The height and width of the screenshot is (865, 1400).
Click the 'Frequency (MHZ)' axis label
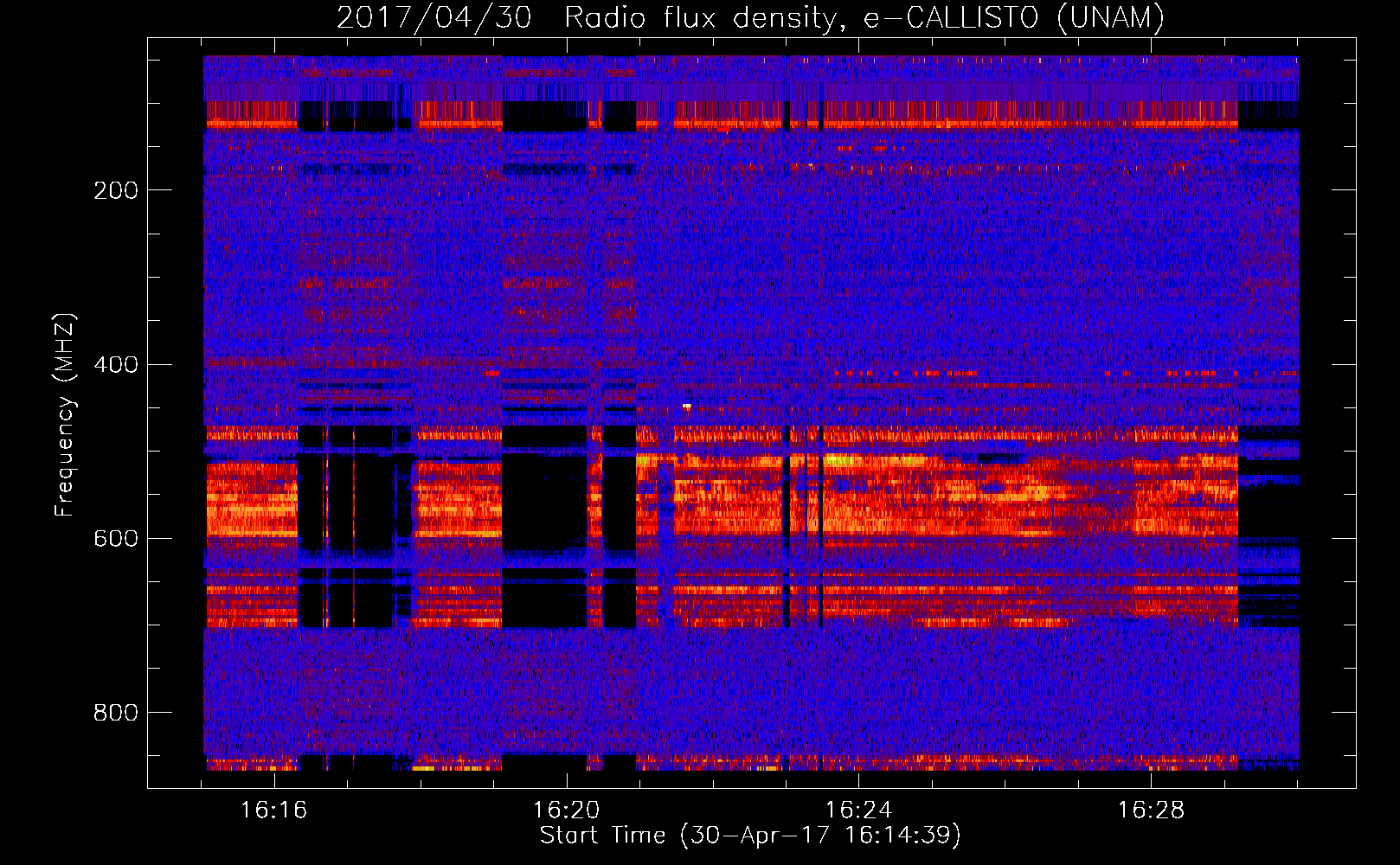point(65,415)
